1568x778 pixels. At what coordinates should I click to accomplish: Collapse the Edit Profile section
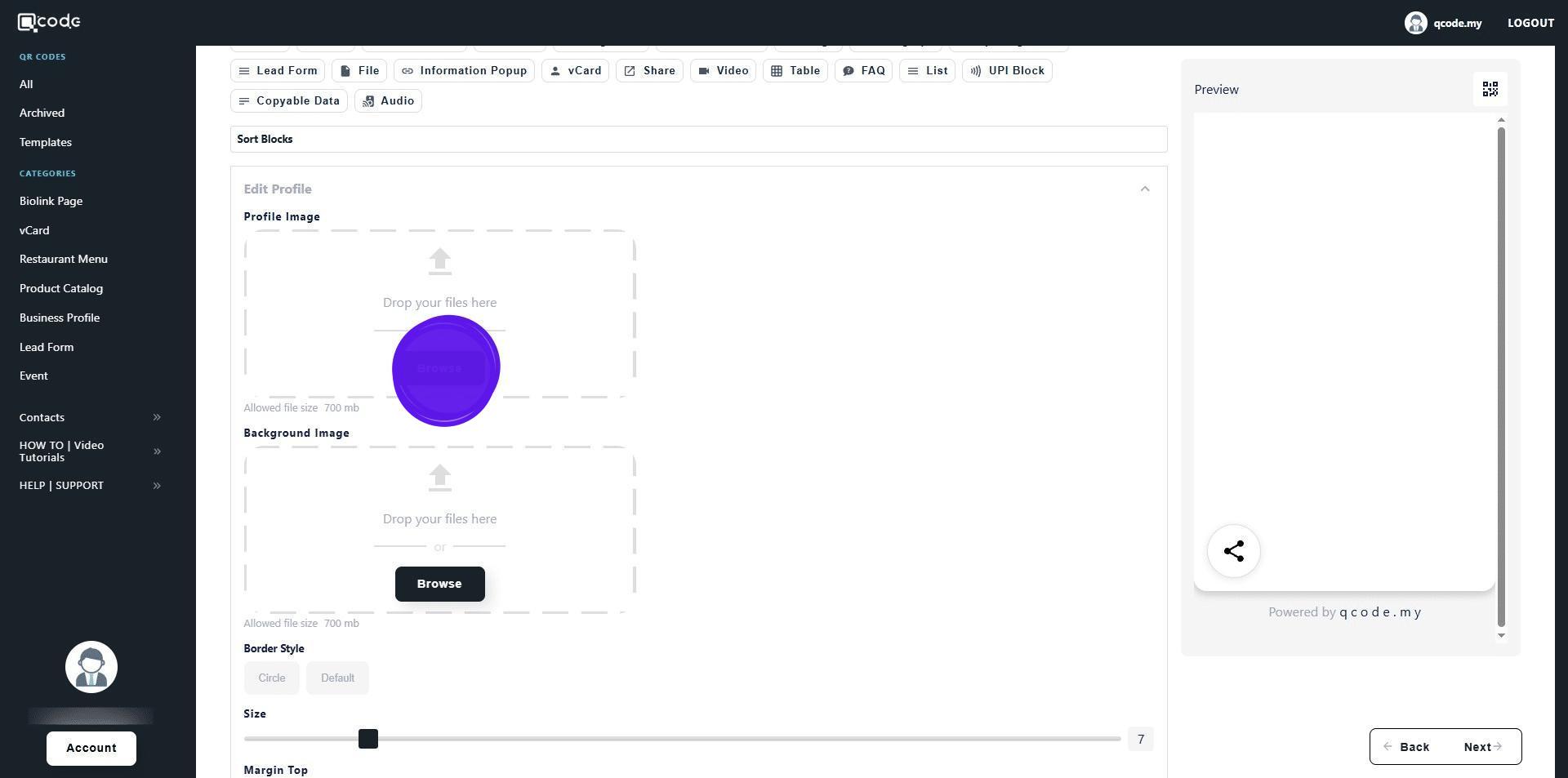(x=1145, y=189)
